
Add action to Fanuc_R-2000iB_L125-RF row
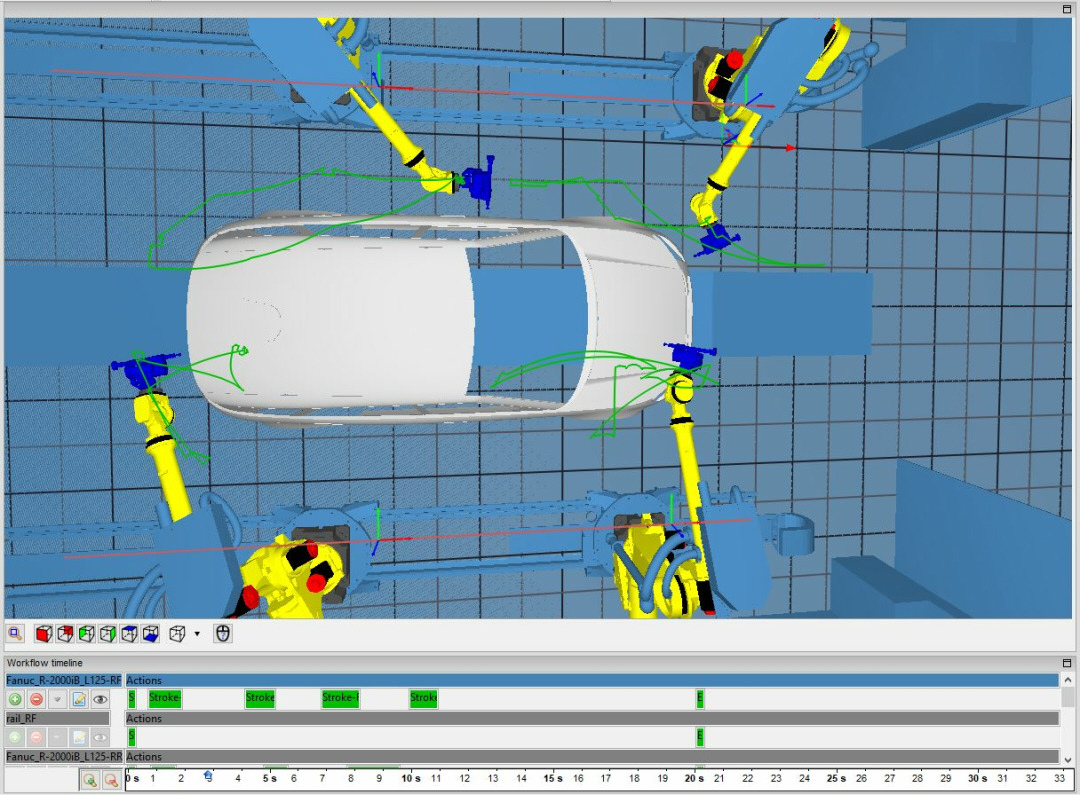[15, 699]
